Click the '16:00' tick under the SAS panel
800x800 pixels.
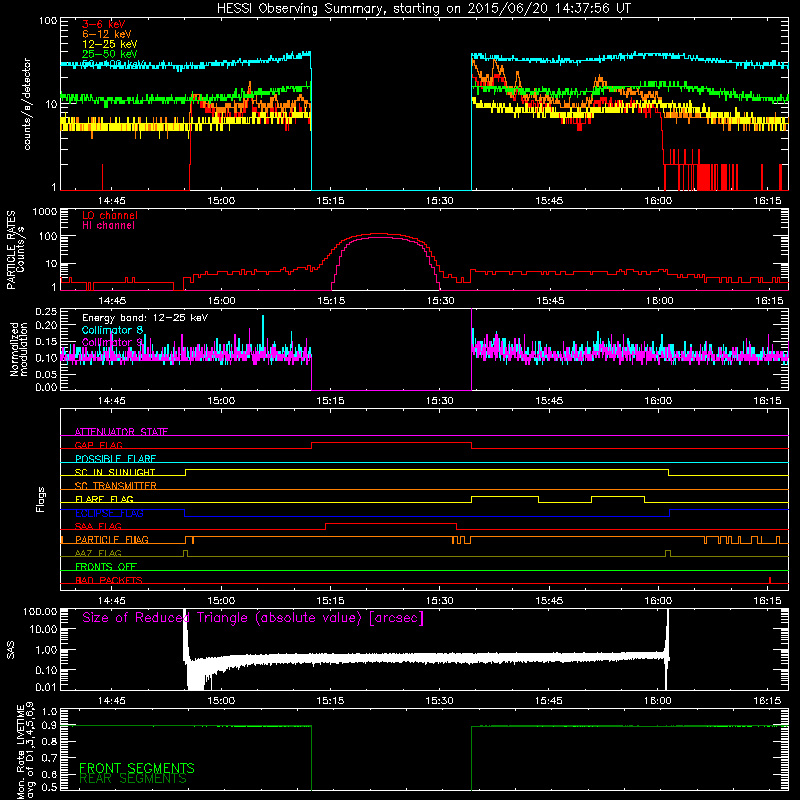click(x=658, y=701)
